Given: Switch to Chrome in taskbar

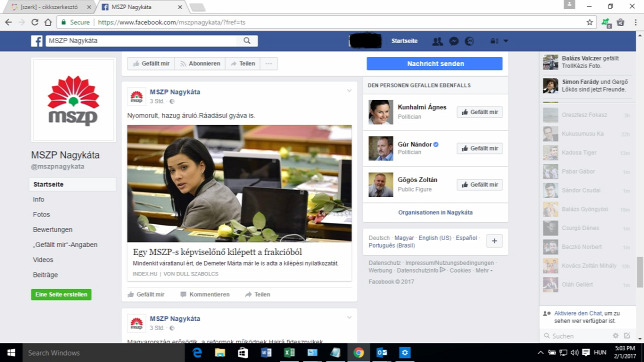Looking at the screenshot, I should [359, 353].
